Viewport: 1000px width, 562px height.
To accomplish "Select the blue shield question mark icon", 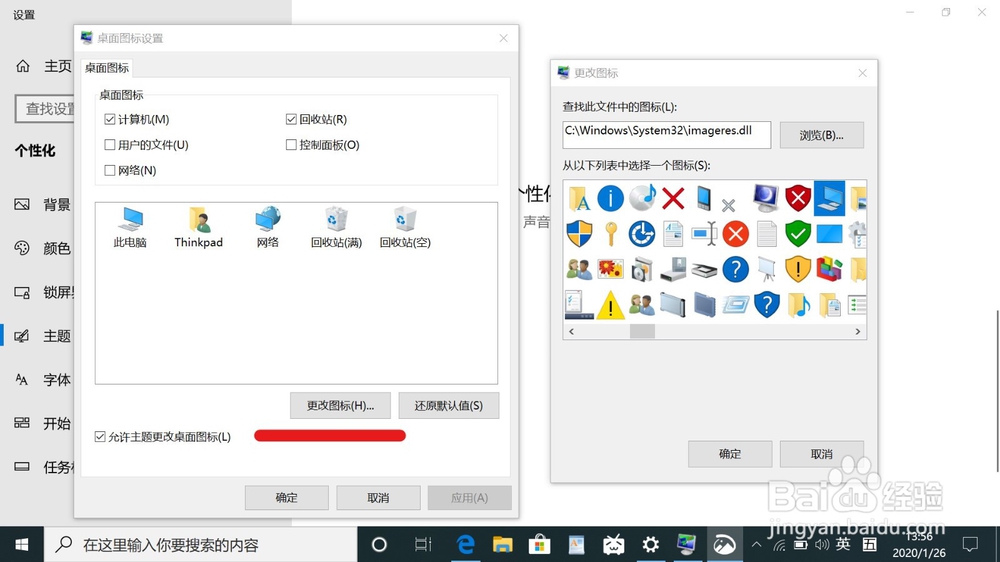I will click(767, 305).
